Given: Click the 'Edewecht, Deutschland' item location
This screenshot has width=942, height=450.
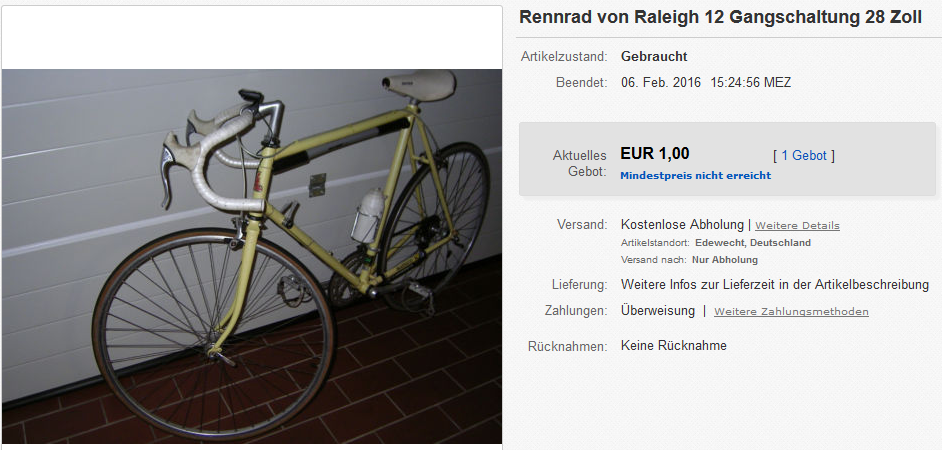Looking at the screenshot, I should point(753,243).
